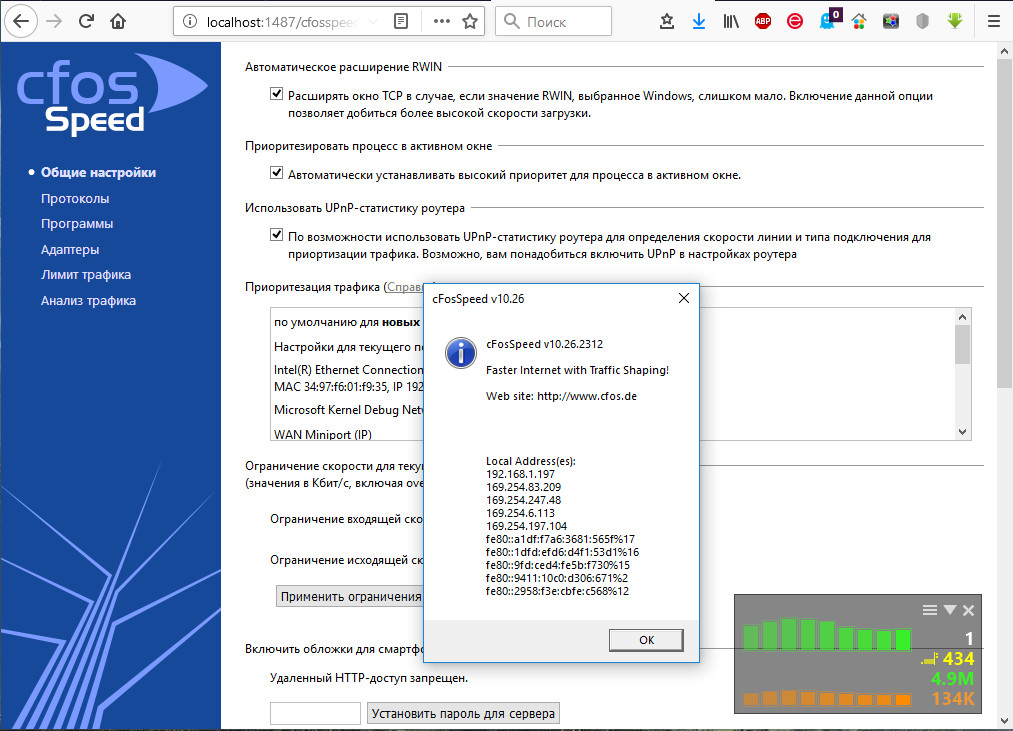Confirm the cFosSpeed dialog with OK
This screenshot has height=731, width=1013.
pyautogui.click(x=646, y=640)
